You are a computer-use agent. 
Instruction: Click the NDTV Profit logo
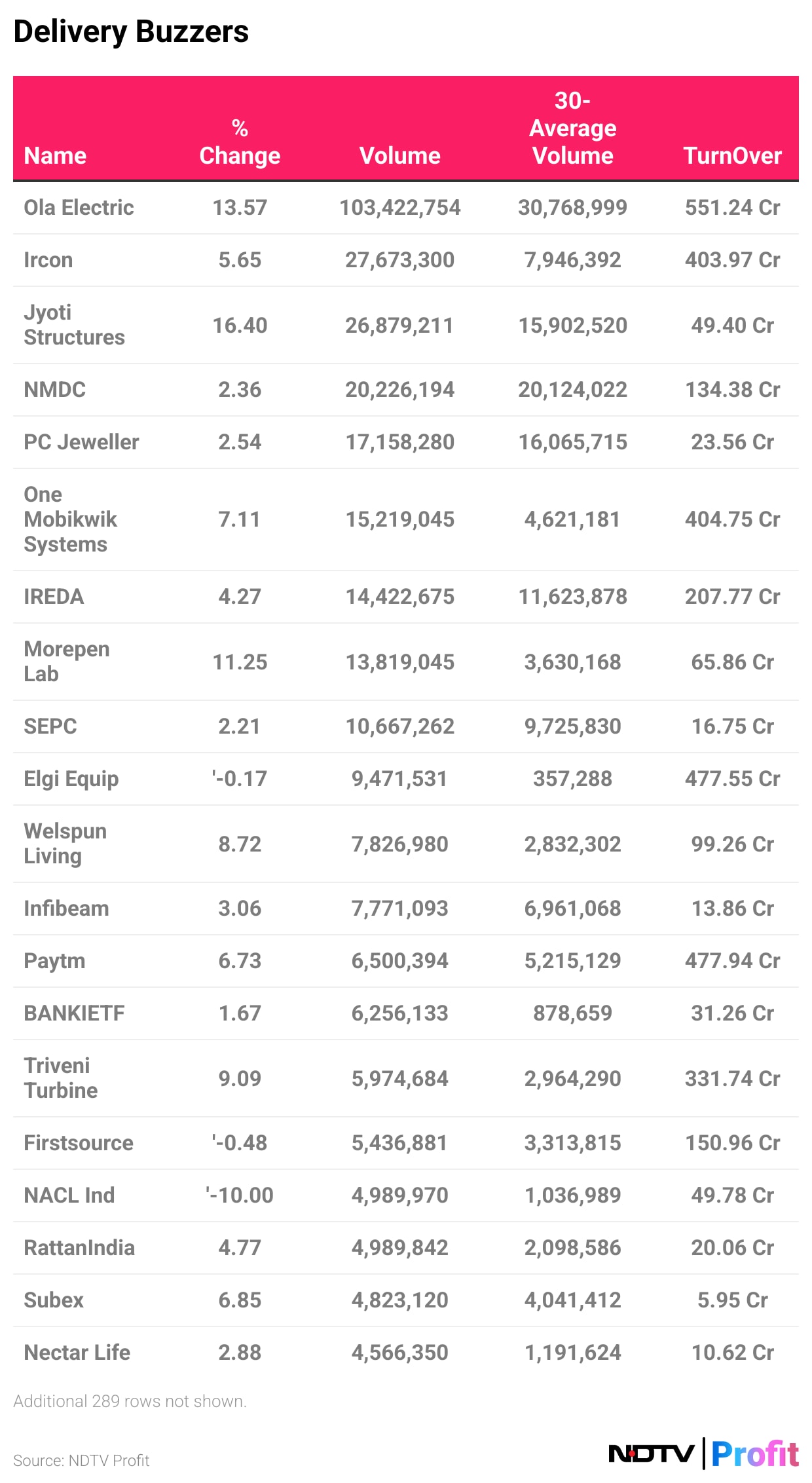tap(703, 1454)
